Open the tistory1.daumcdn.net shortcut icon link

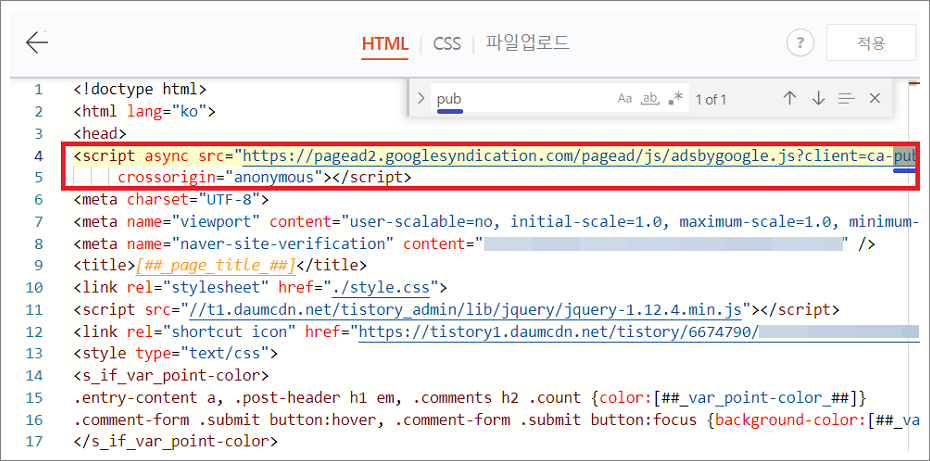639,332
